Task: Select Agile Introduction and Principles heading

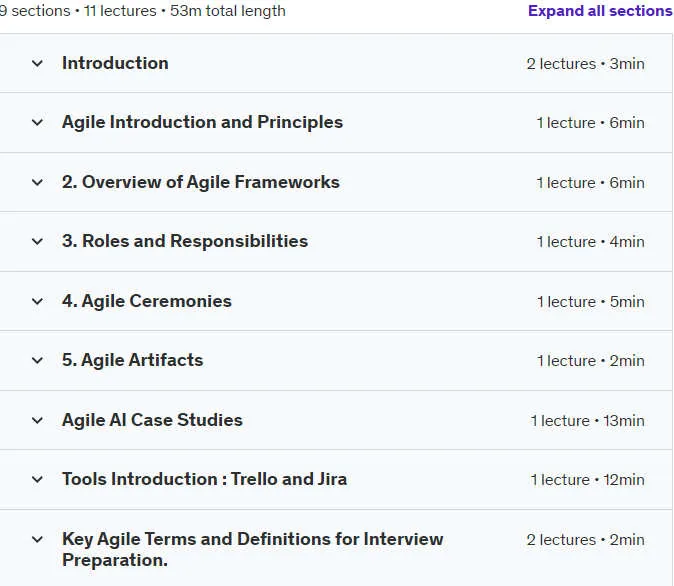Action: click(202, 123)
